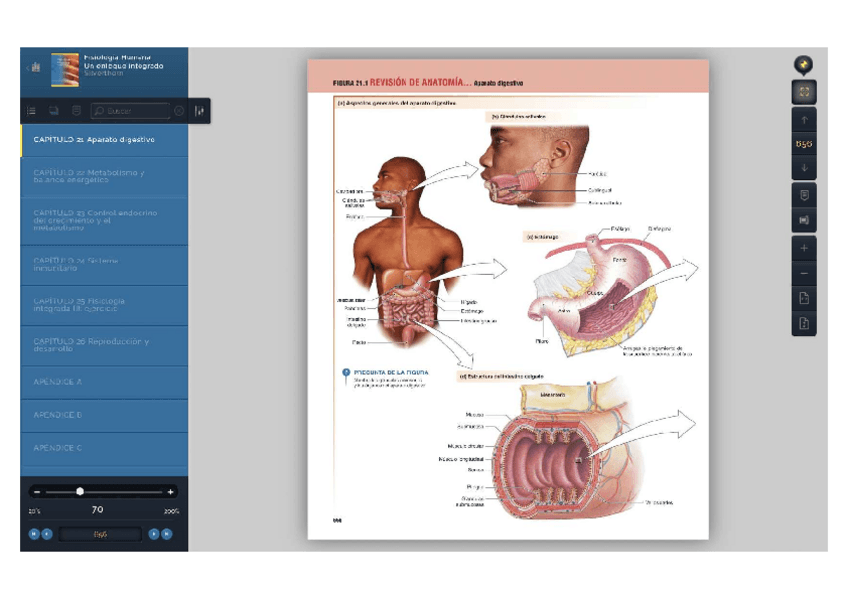Toggle fullscreen mode in right toolbar
The width and height of the screenshot is (848, 599).
click(804, 92)
